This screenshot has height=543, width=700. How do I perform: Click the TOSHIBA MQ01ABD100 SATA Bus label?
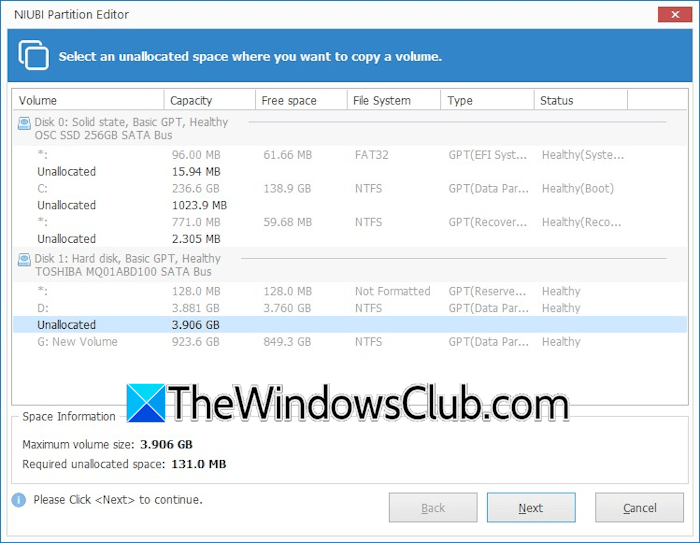[x=123, y=272]
